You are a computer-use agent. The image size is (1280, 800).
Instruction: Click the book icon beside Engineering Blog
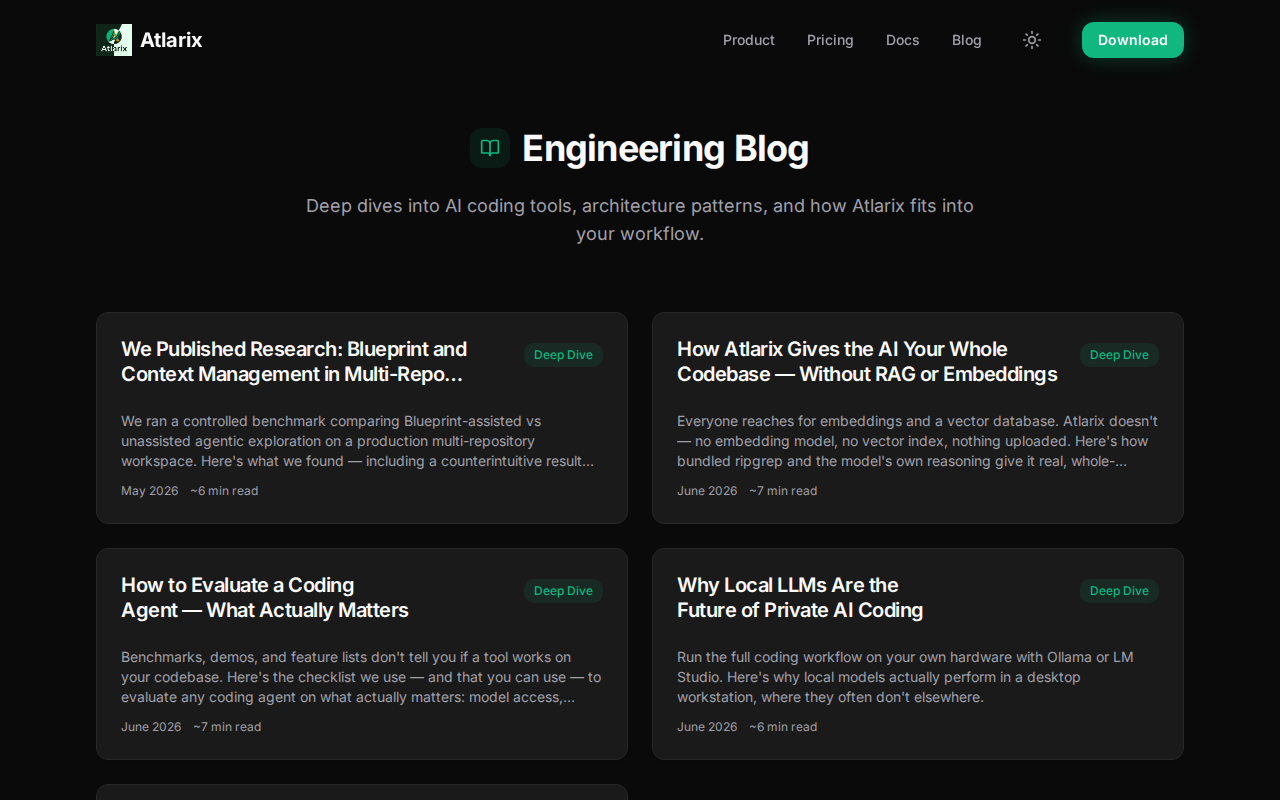click(490, 148)
